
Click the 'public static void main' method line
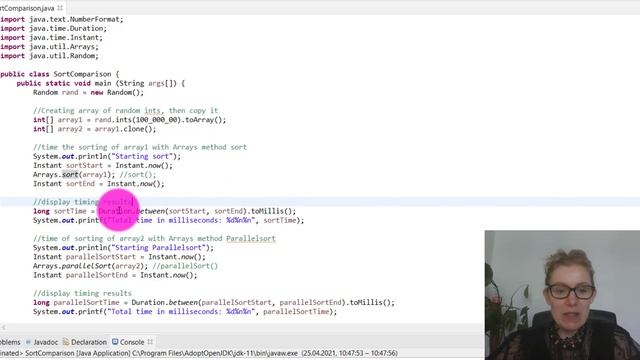tap(101, 83)
